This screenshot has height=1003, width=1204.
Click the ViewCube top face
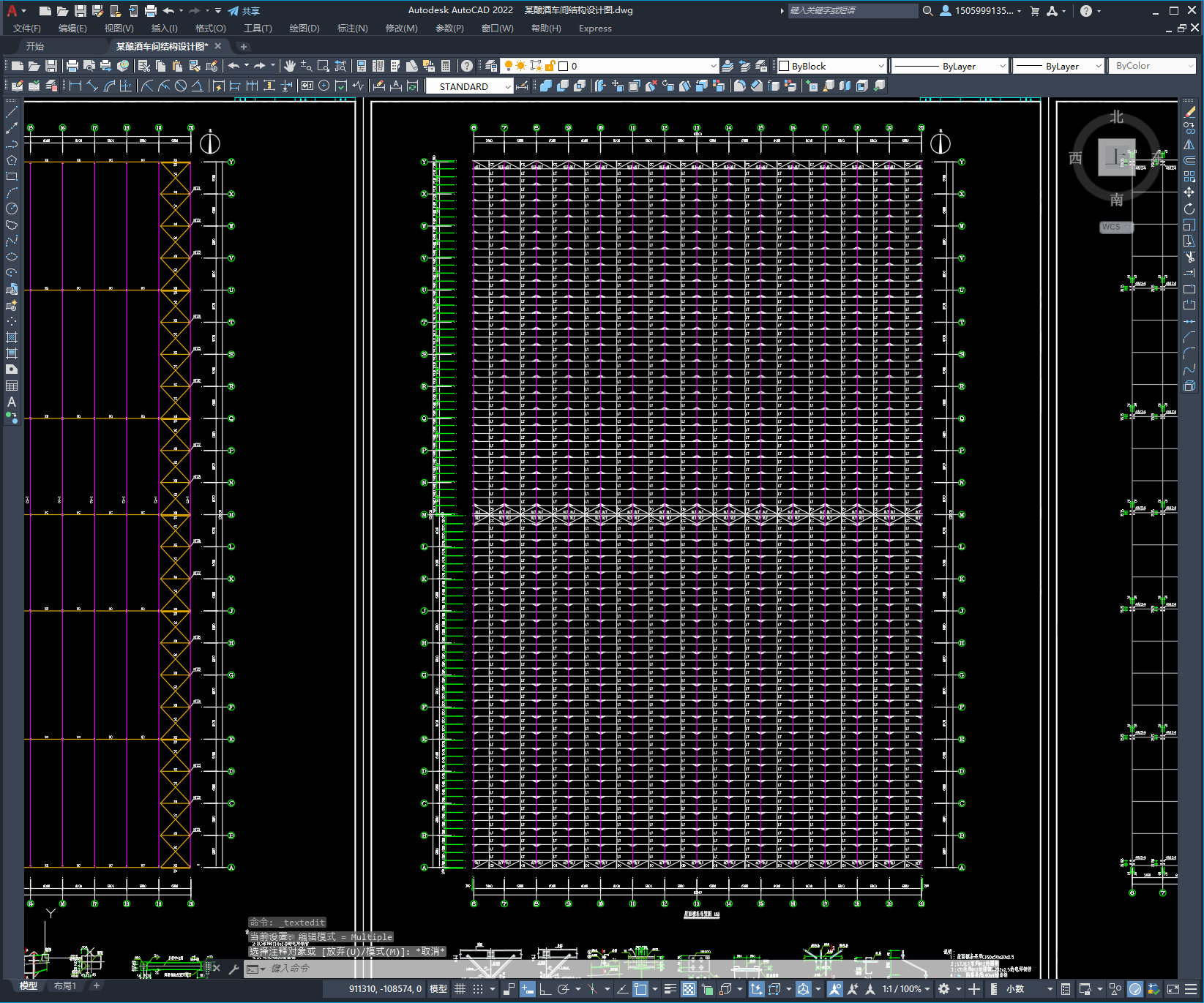(x=1116, y=157)
